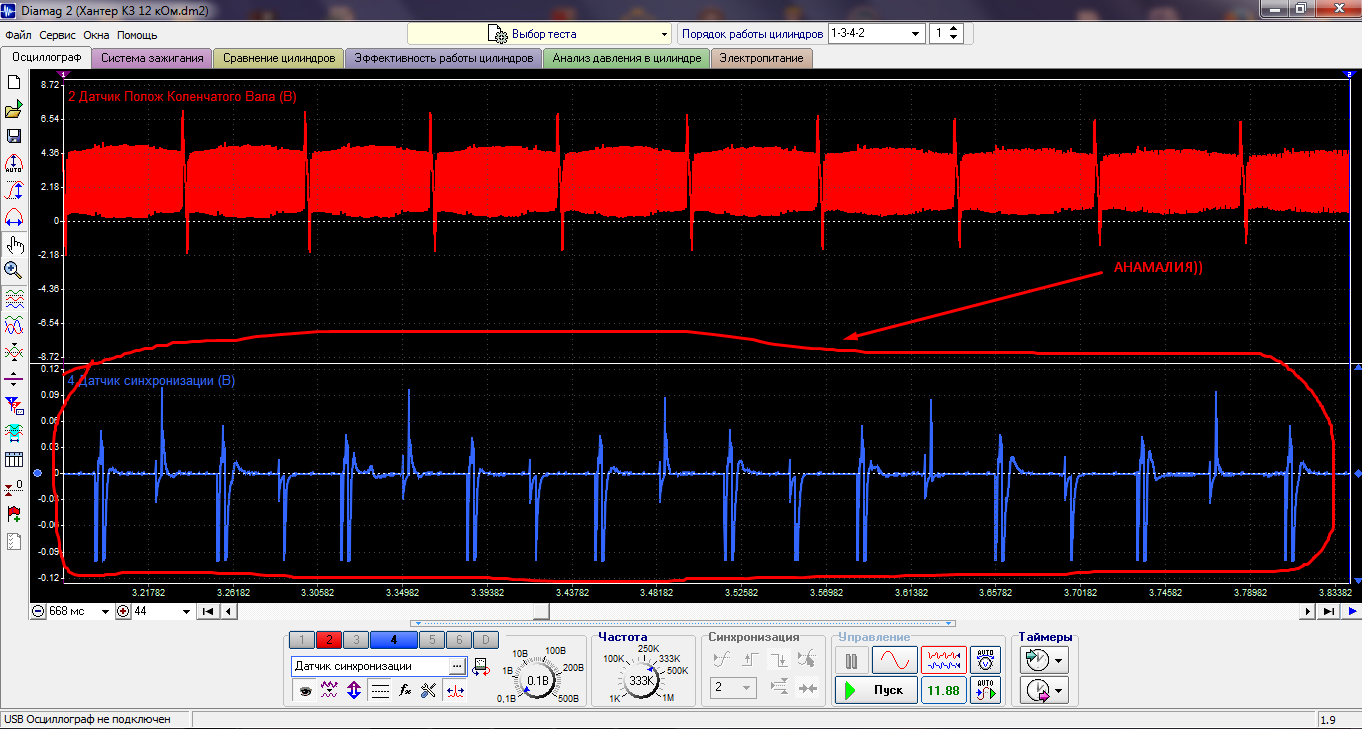
Task: Select the vertical scale fit tool
Action: [x=14, y=190]
